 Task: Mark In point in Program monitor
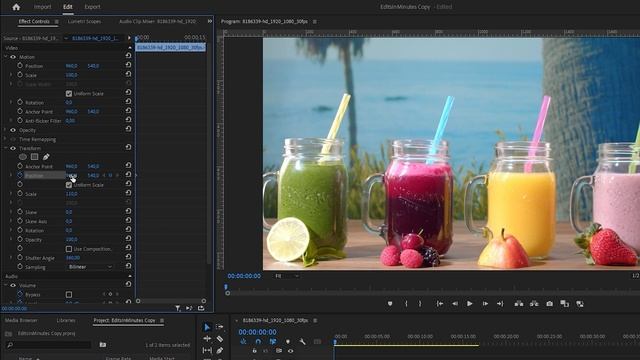point(406,304)
